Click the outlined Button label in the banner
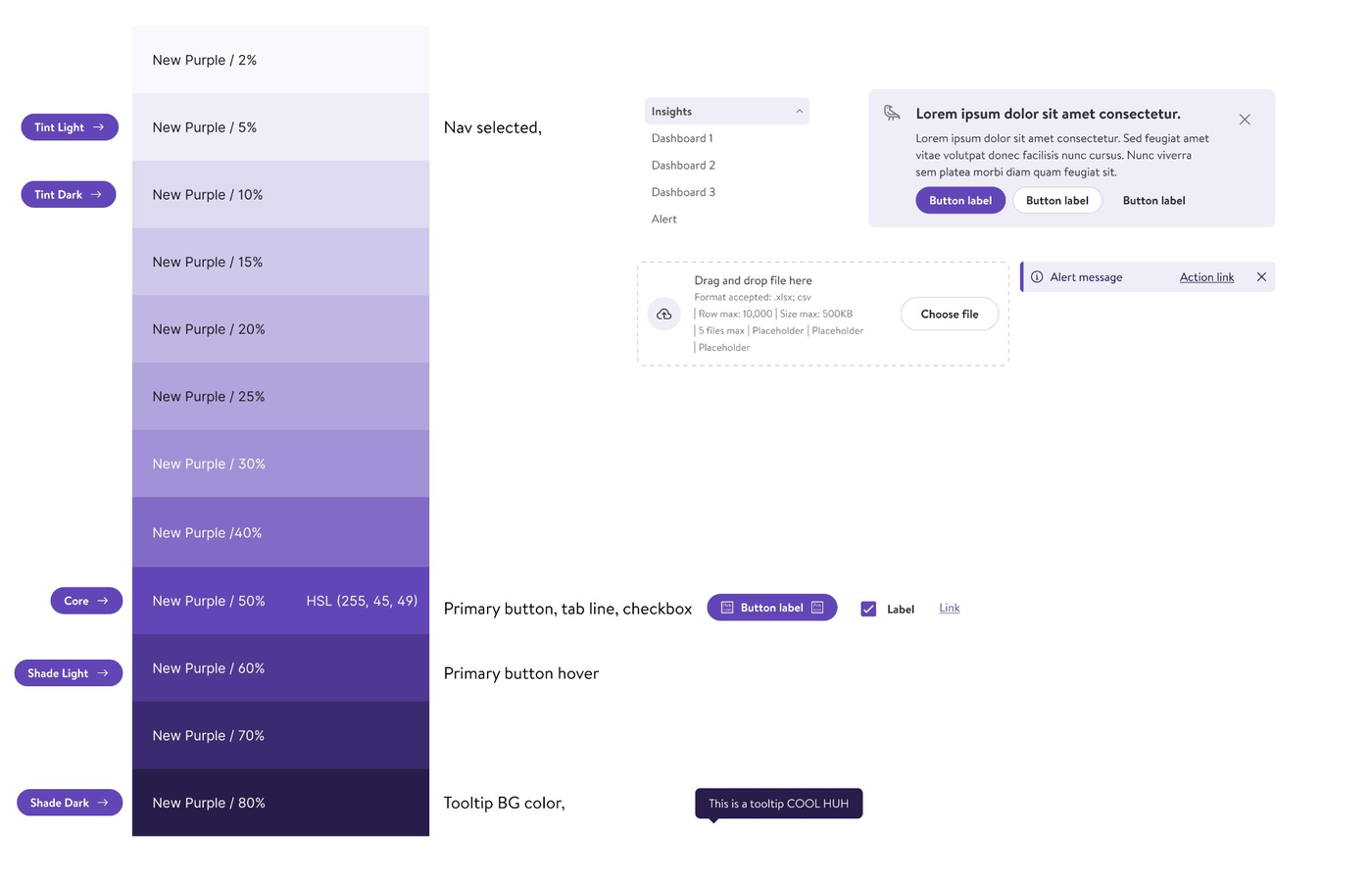1372x883 pixels. click(1056, 200)
